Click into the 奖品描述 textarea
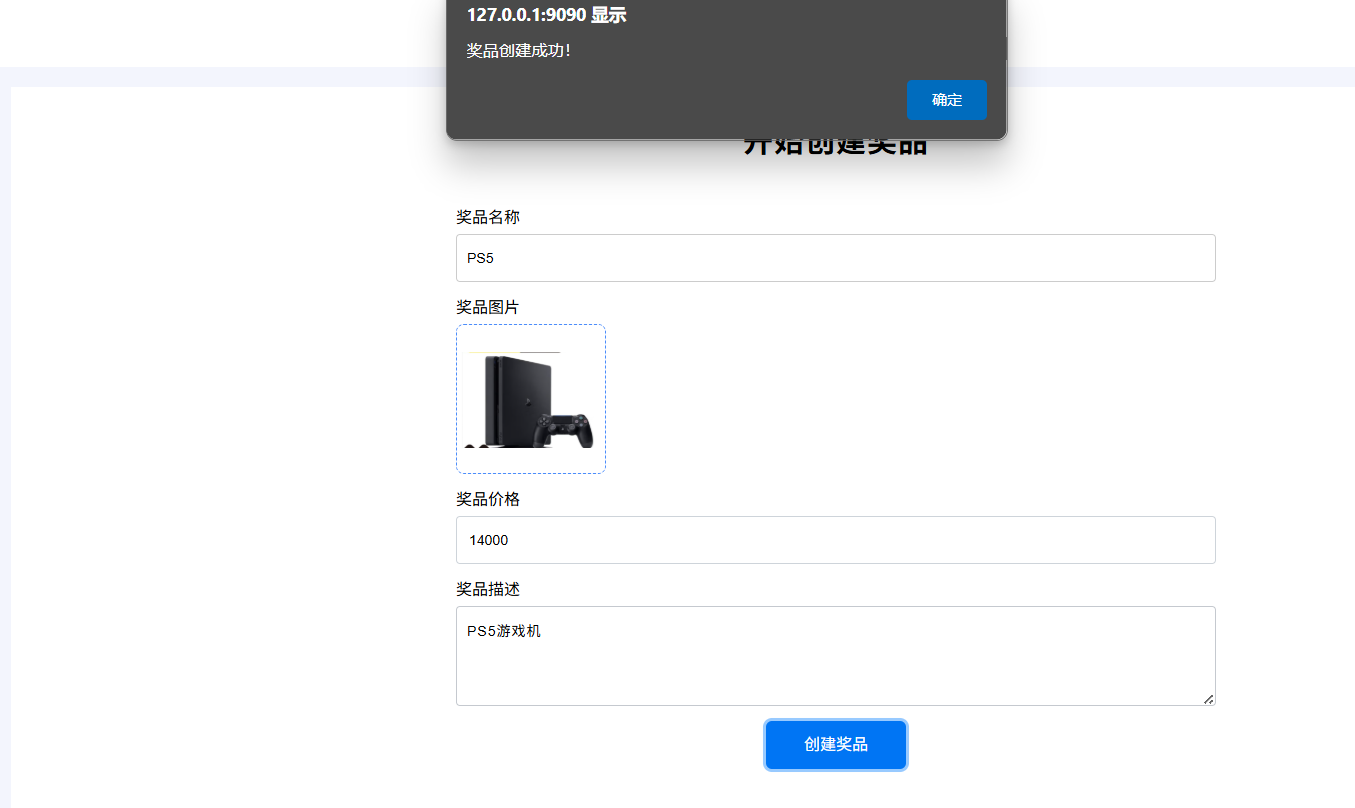 [x=836, y=656]
